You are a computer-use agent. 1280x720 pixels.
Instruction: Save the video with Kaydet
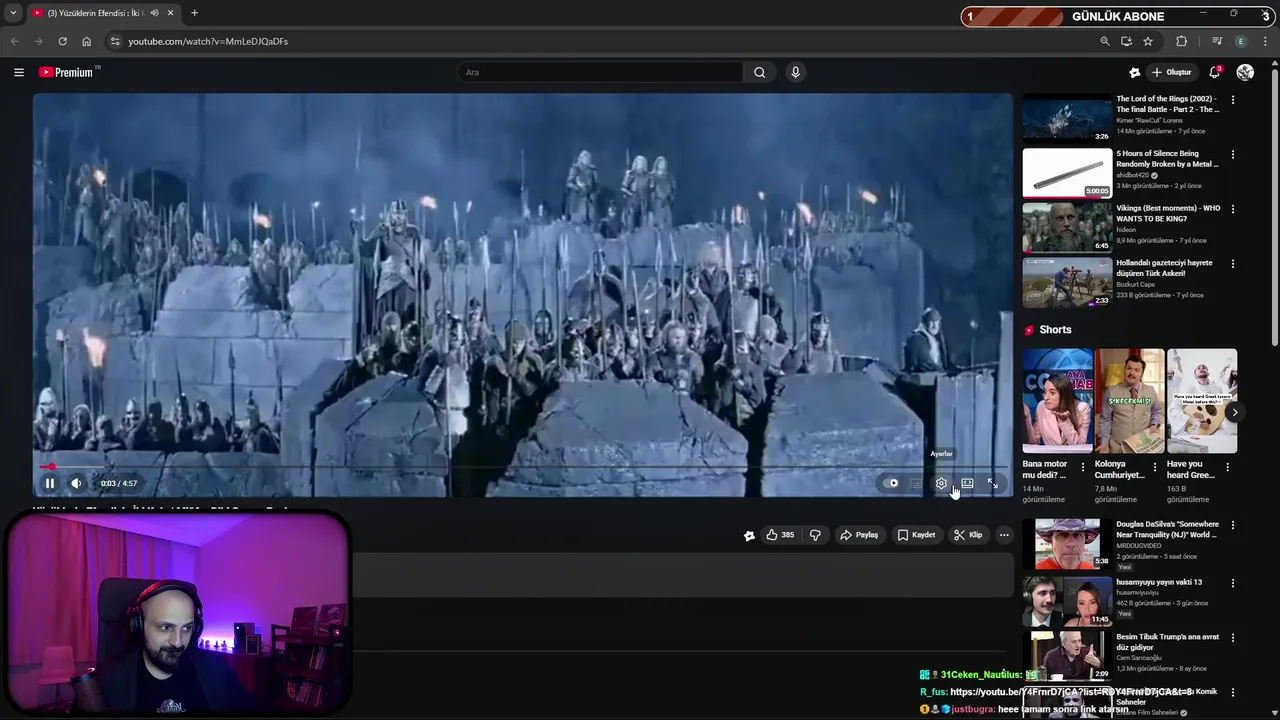click(916, 535)
